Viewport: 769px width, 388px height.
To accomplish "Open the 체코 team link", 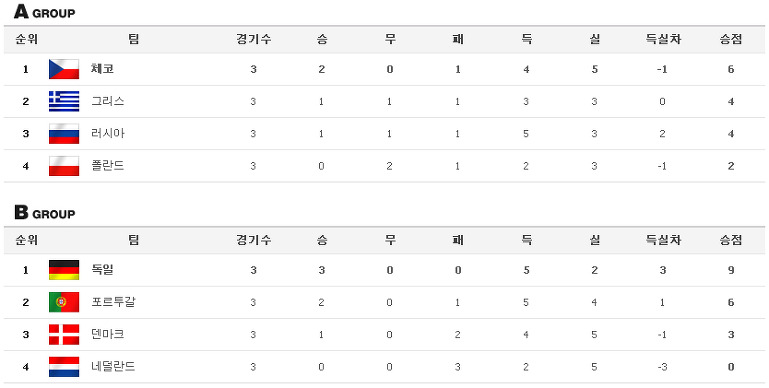I will coord(103,69).
